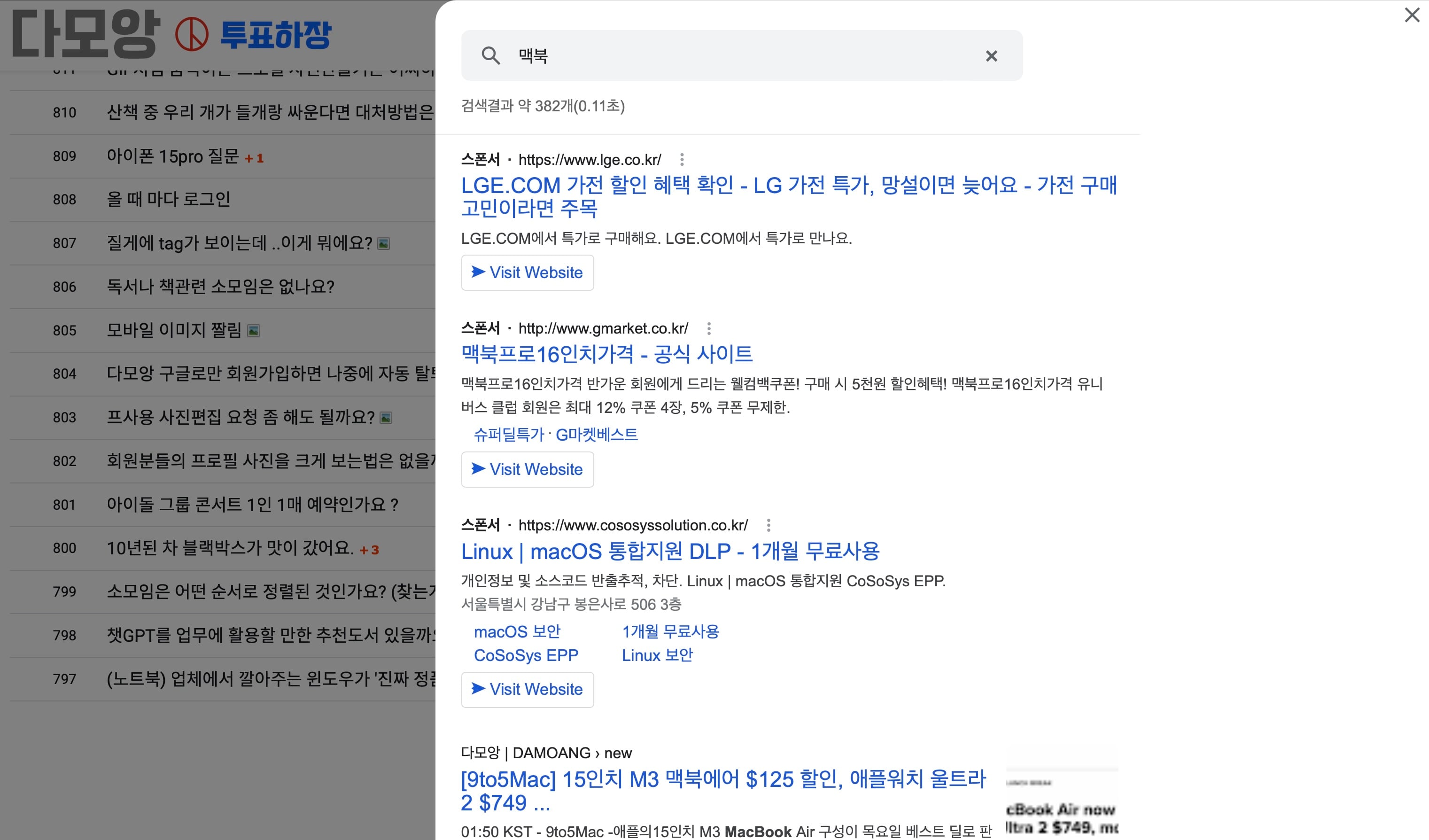Click the image icon on post 805
Screen dimensions: 1429x840
[x=254, y=331]
